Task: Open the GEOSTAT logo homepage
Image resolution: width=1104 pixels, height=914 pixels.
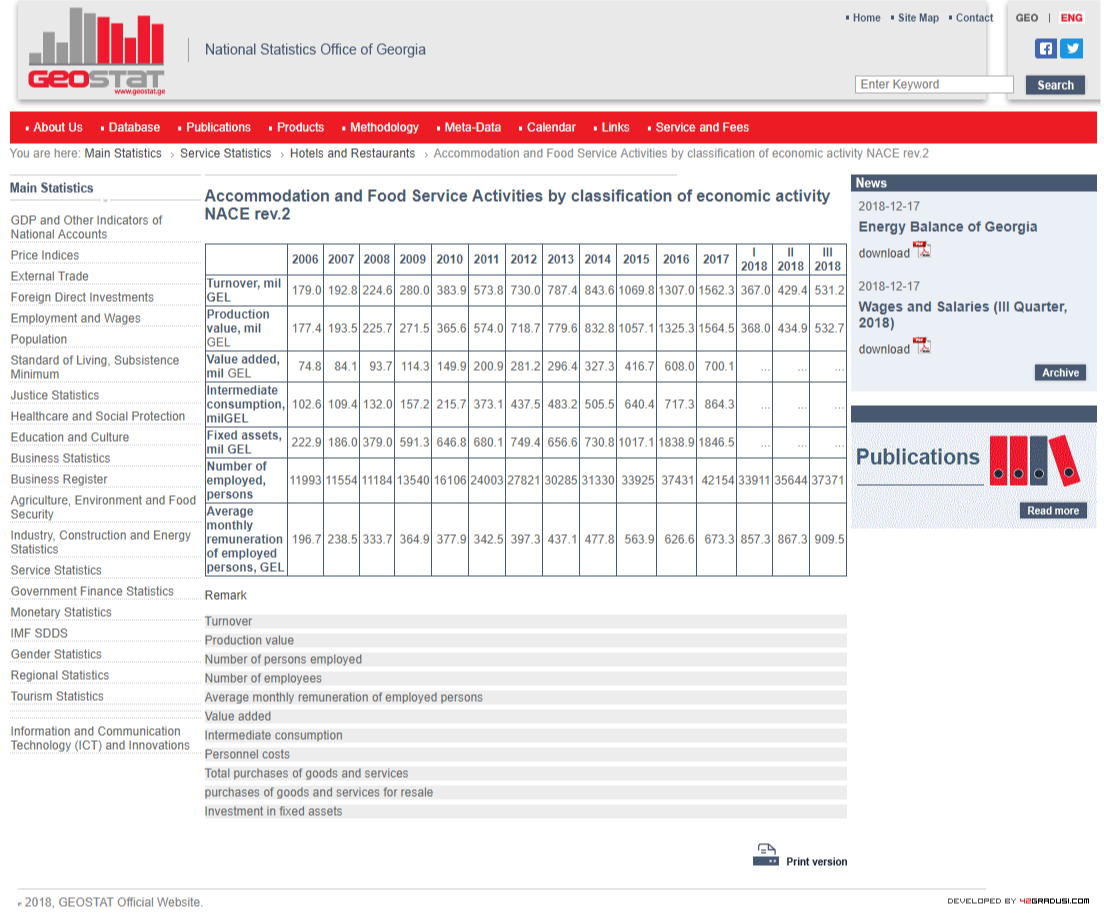Action: (x=97, y=52)
